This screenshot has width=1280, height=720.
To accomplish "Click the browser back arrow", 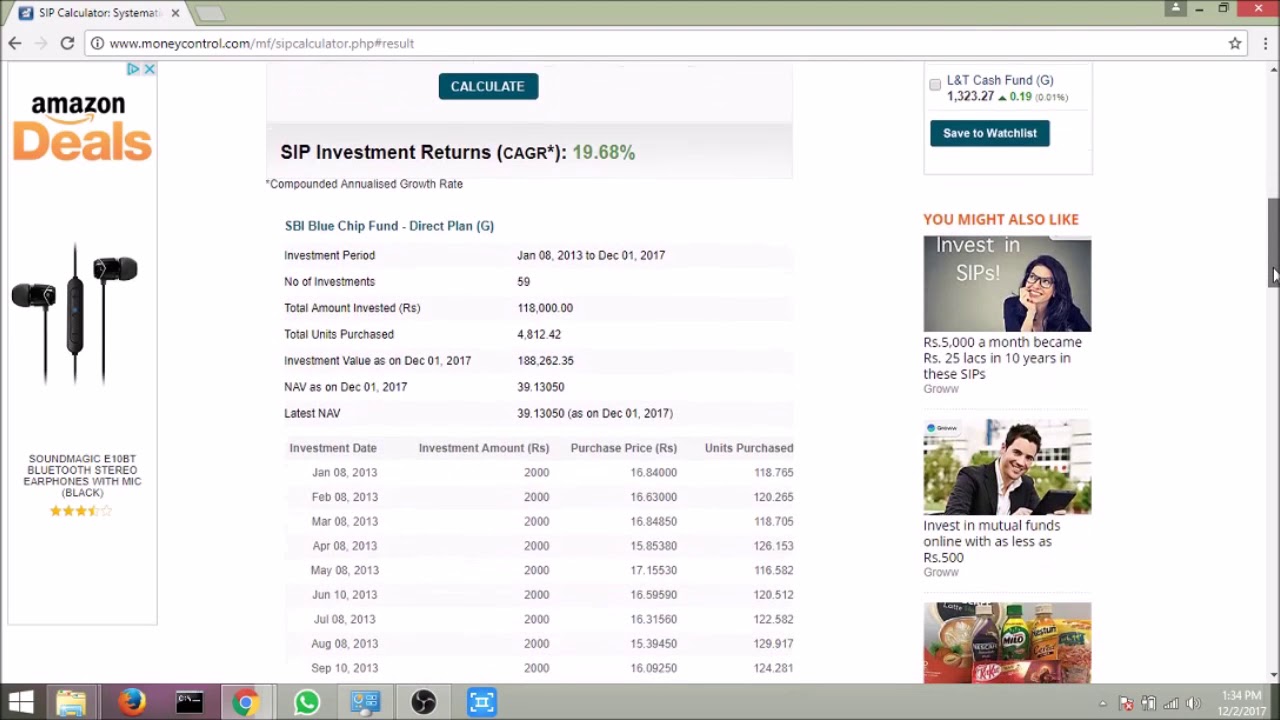I will pyautogui.click(x=15, y=43).
